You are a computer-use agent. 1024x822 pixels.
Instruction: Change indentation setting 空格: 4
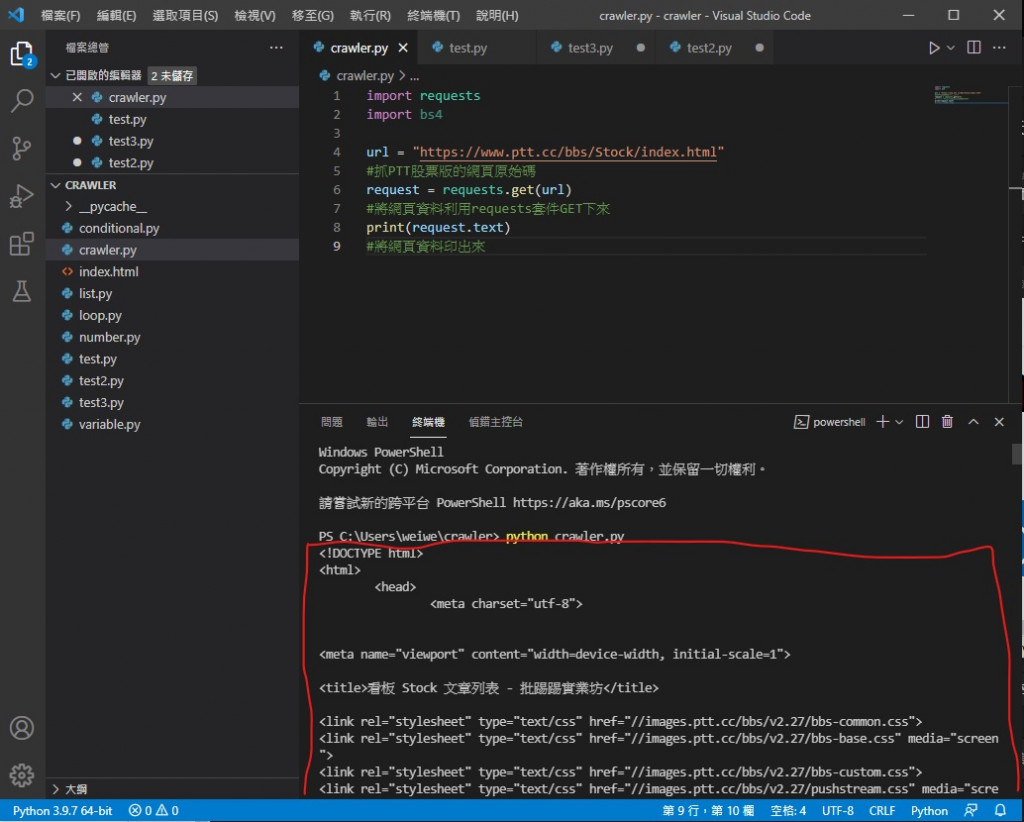click(788, 810)
